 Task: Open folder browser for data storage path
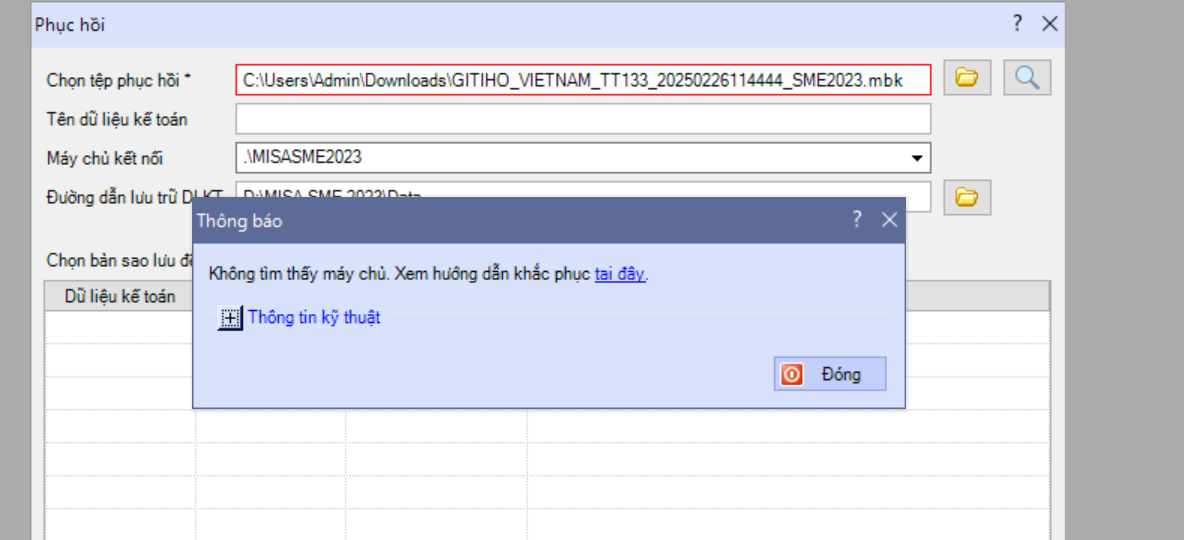point(967,198)
